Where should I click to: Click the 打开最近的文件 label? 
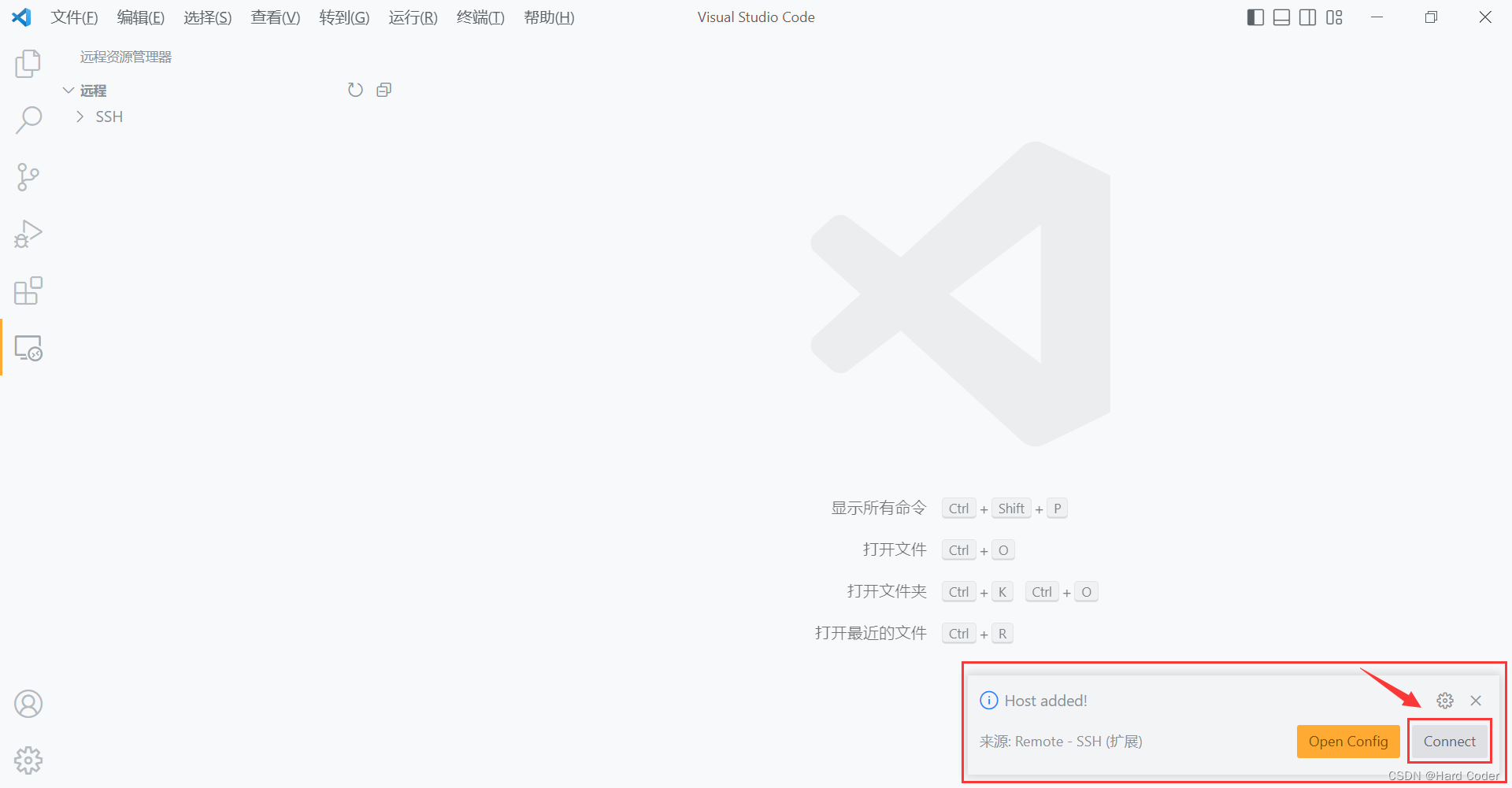click(x=871, y=633)
